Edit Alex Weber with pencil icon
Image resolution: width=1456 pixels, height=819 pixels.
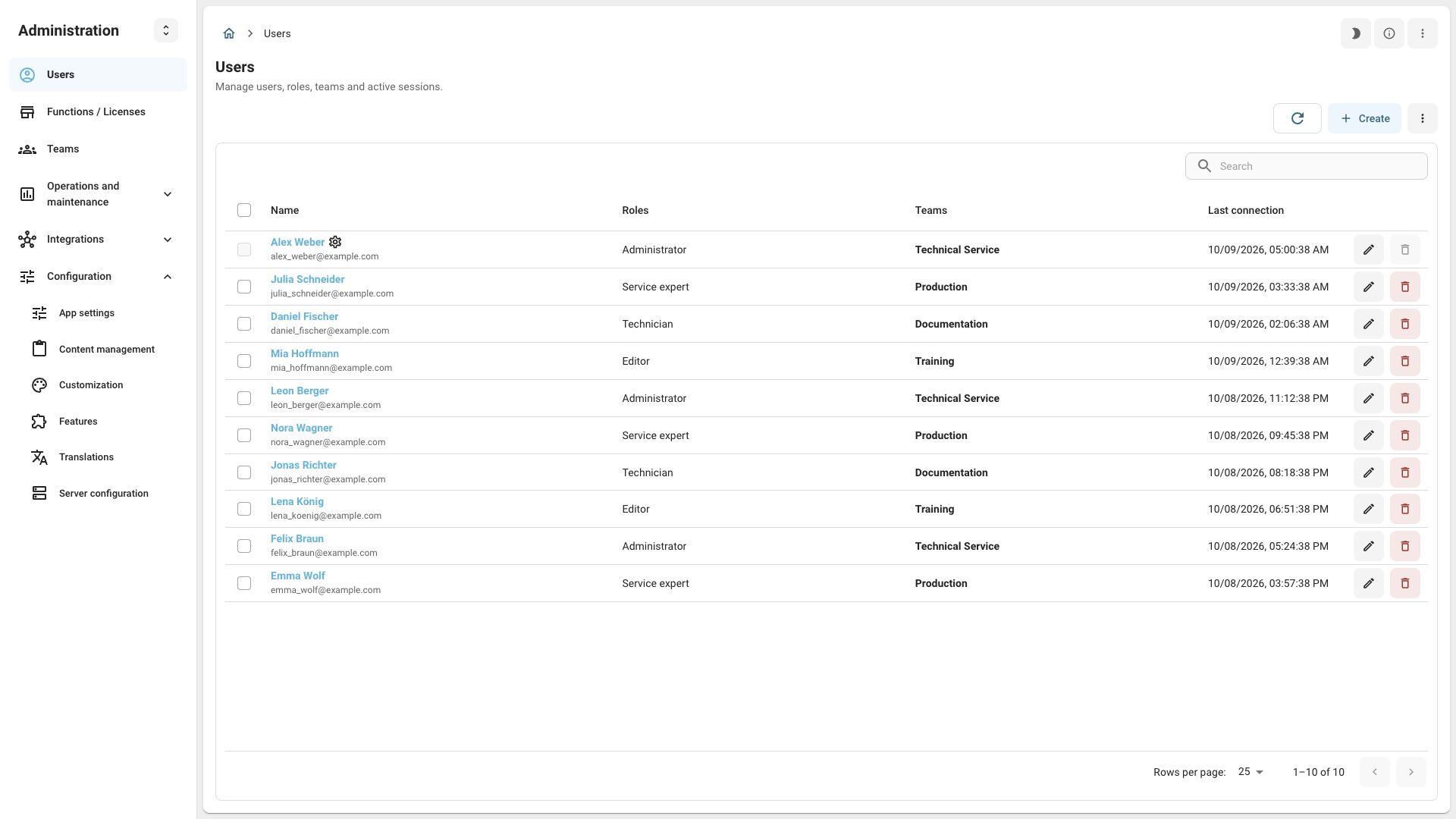coord(1368,249)
